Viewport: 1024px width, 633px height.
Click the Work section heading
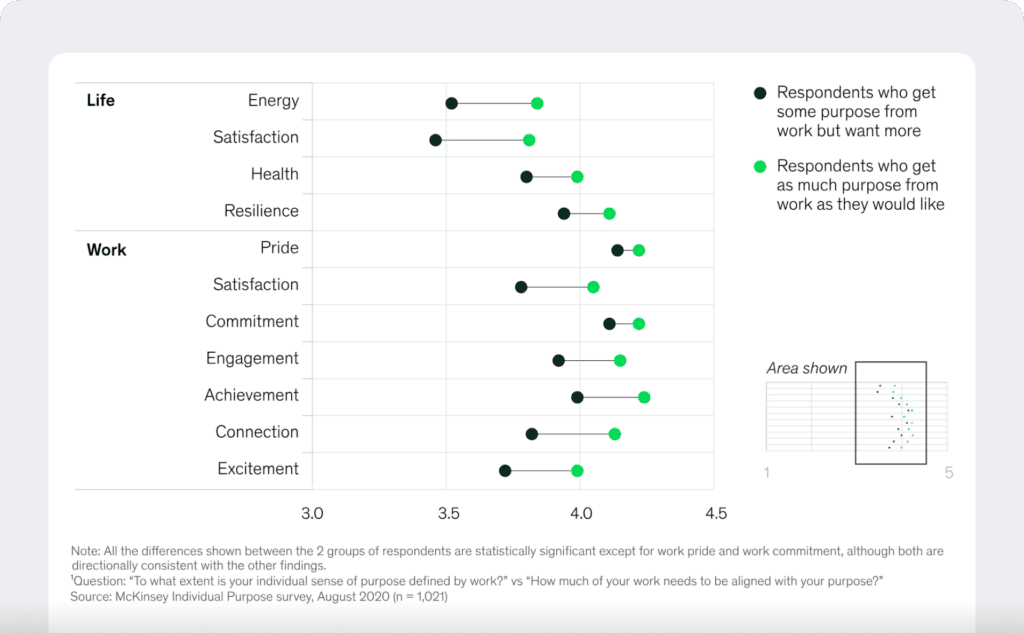(x=107, y=249)
